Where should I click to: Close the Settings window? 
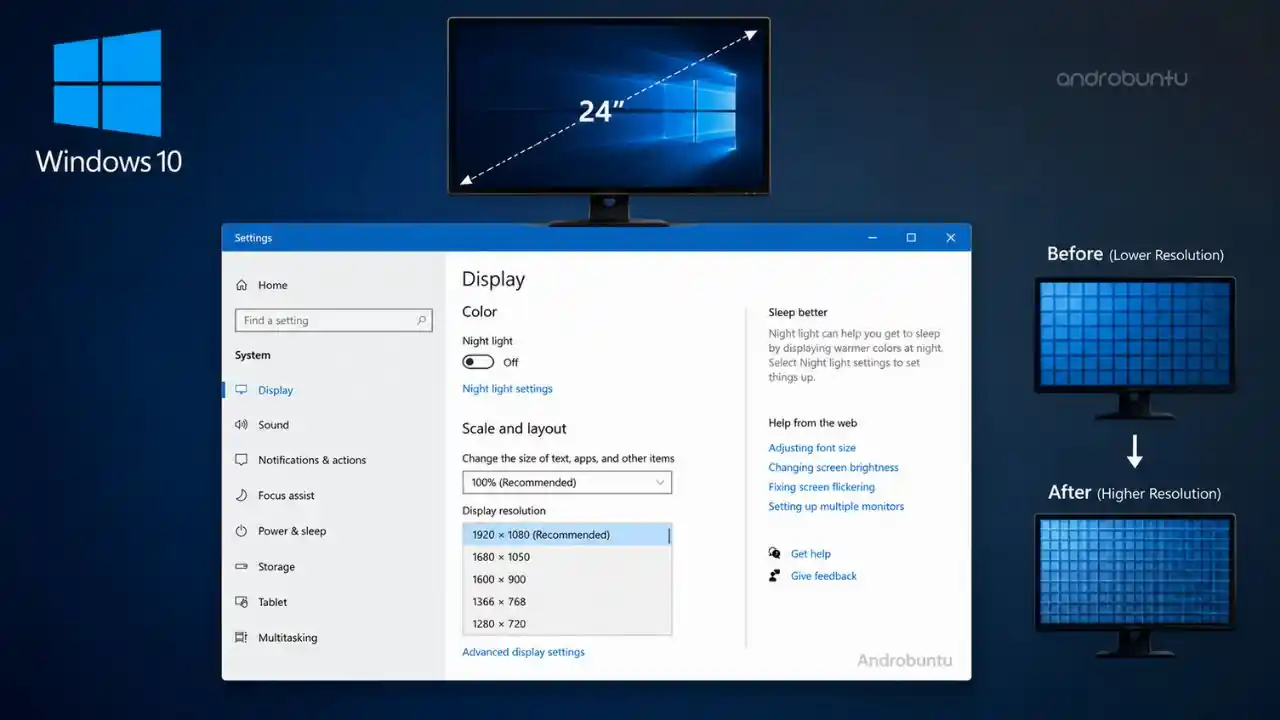tap(950, 238)
